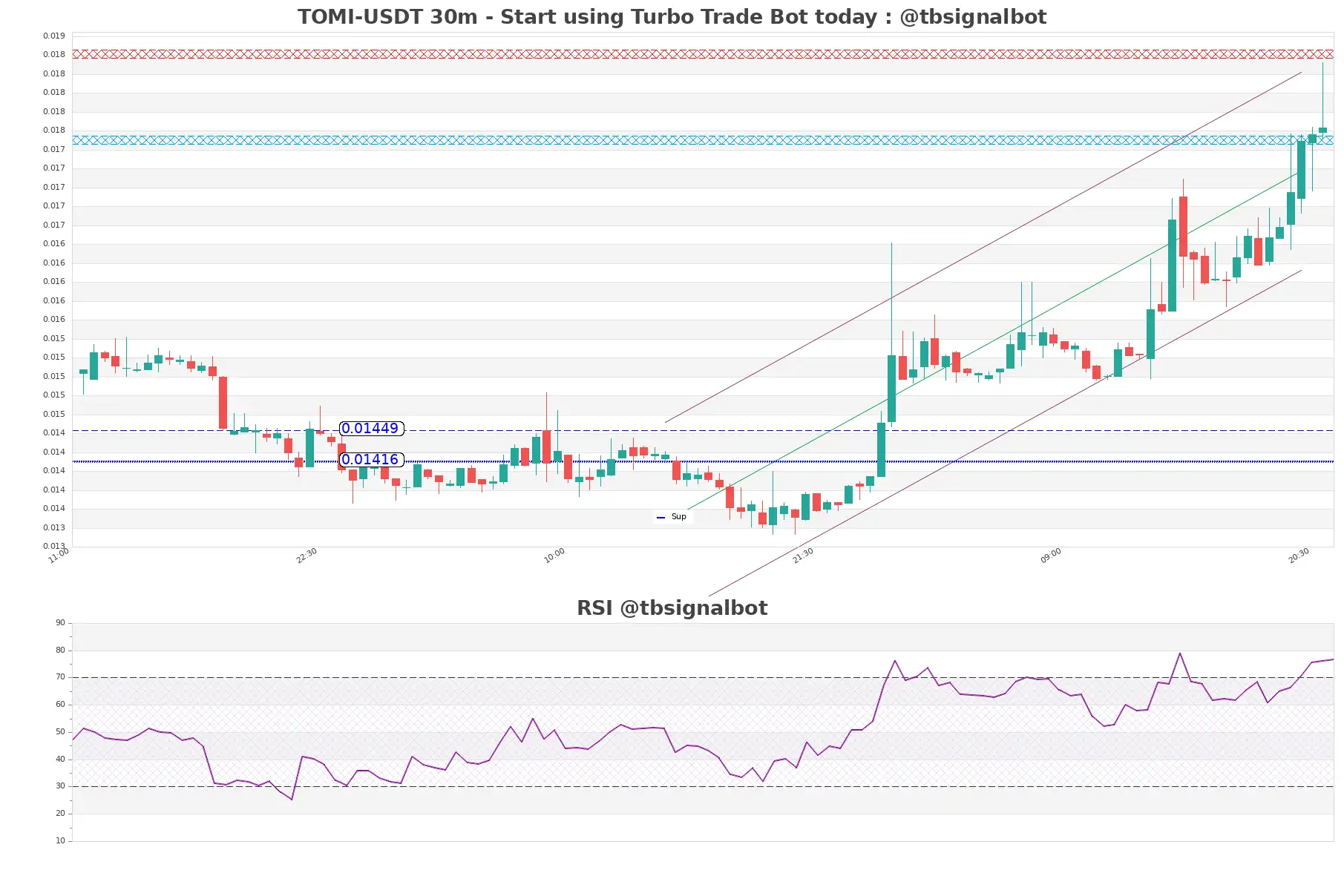Click the blue hatched resistance band
Viewport: 1344px width, 896px height.
[703, 140]
